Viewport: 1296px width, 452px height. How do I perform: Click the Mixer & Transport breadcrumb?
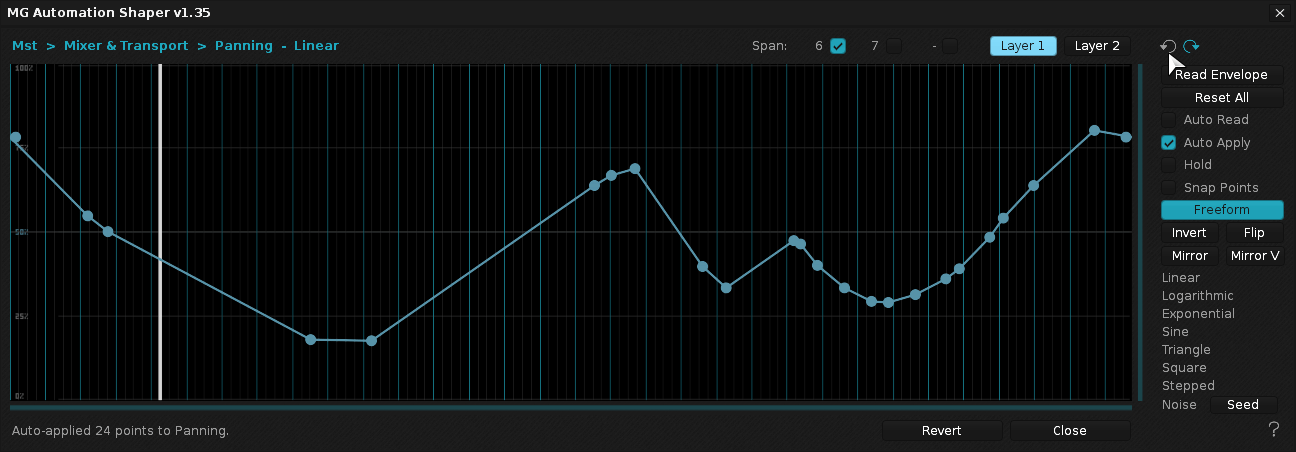tap(126, 46)
